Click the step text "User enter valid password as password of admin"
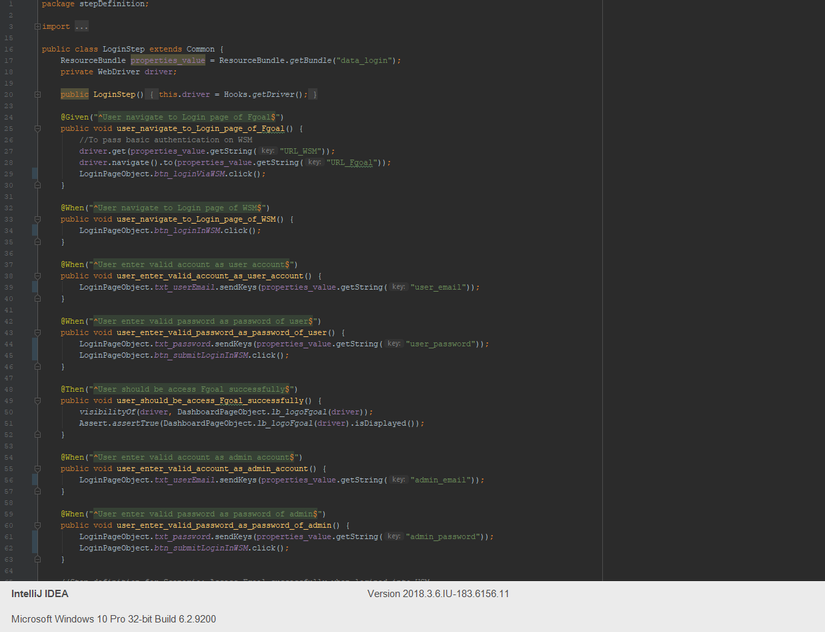825x632 pixels. tap(206, 514)
